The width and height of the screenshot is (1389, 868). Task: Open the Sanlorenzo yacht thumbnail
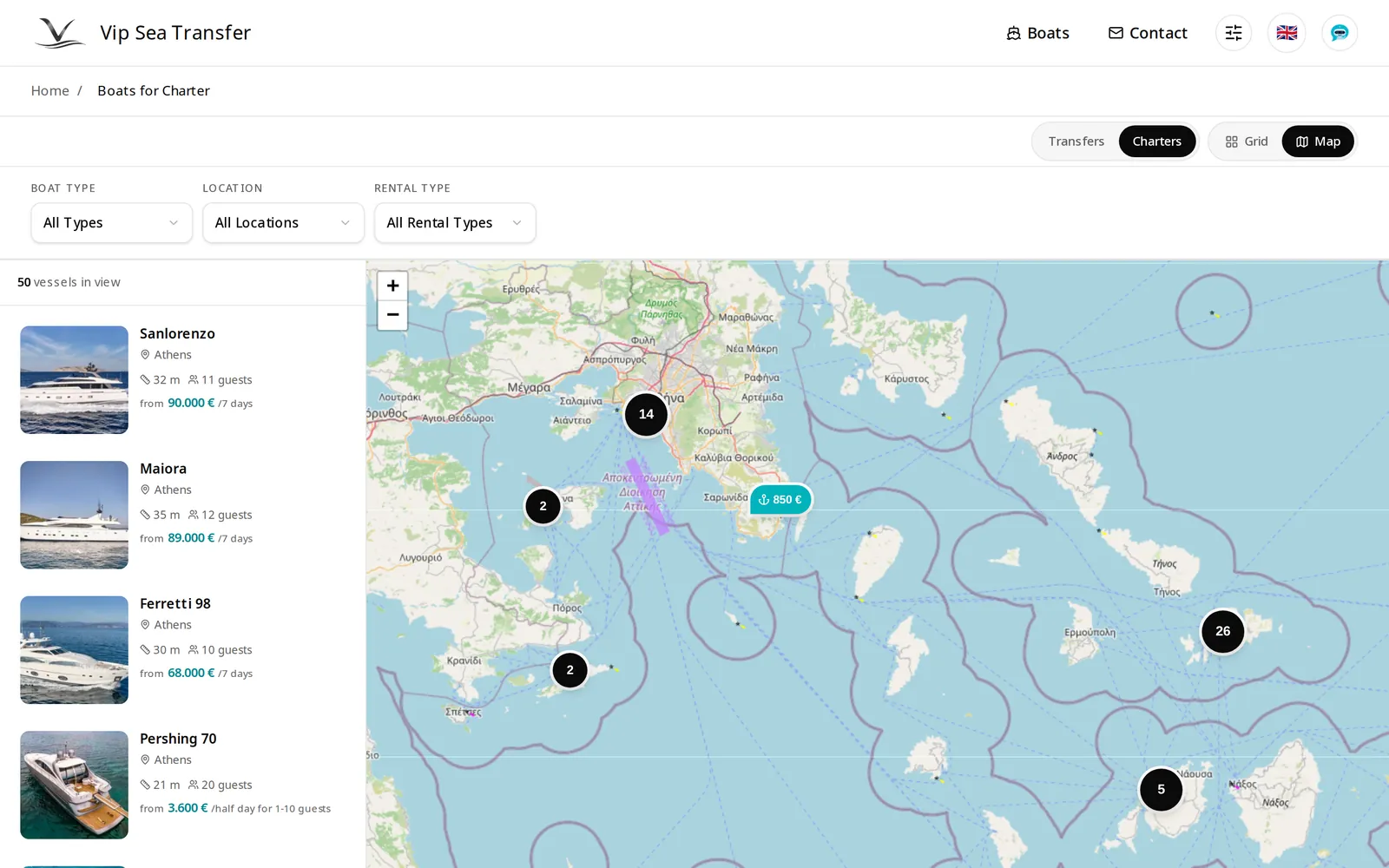click(x=75, y=380)
